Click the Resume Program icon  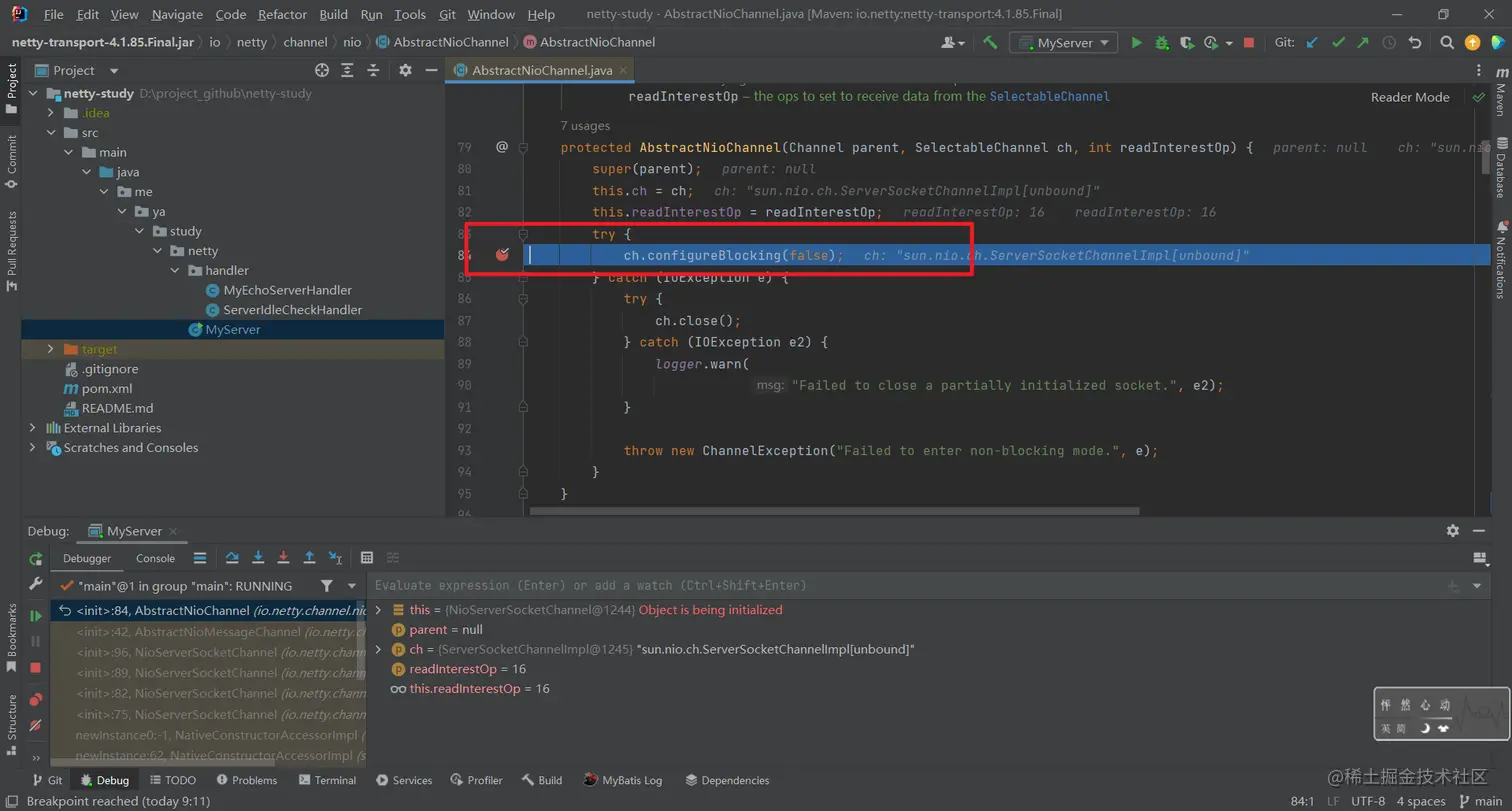[x=36, y=615]
